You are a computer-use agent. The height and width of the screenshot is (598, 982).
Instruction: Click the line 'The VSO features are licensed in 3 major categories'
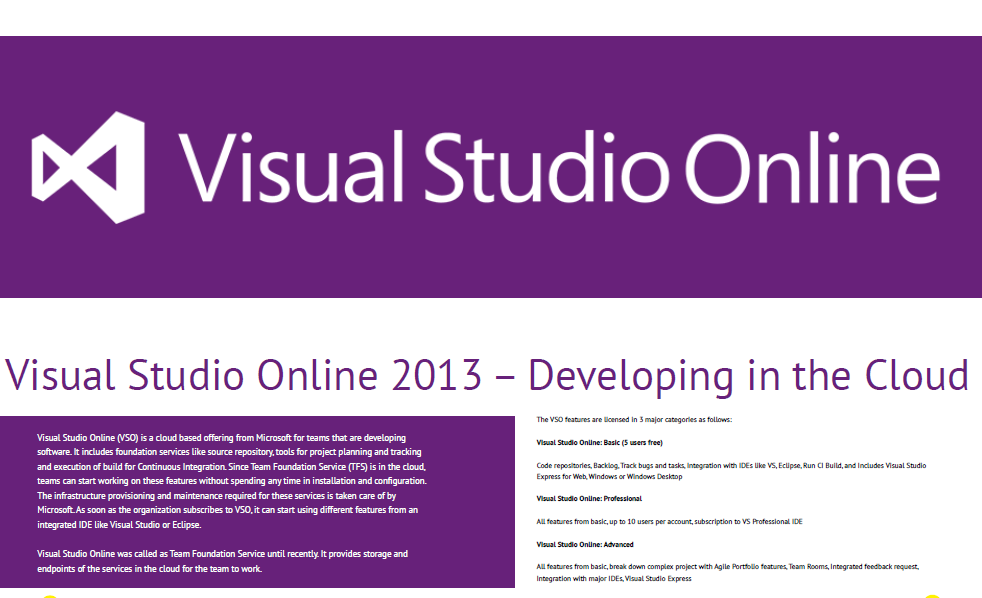tap(634, 420)
